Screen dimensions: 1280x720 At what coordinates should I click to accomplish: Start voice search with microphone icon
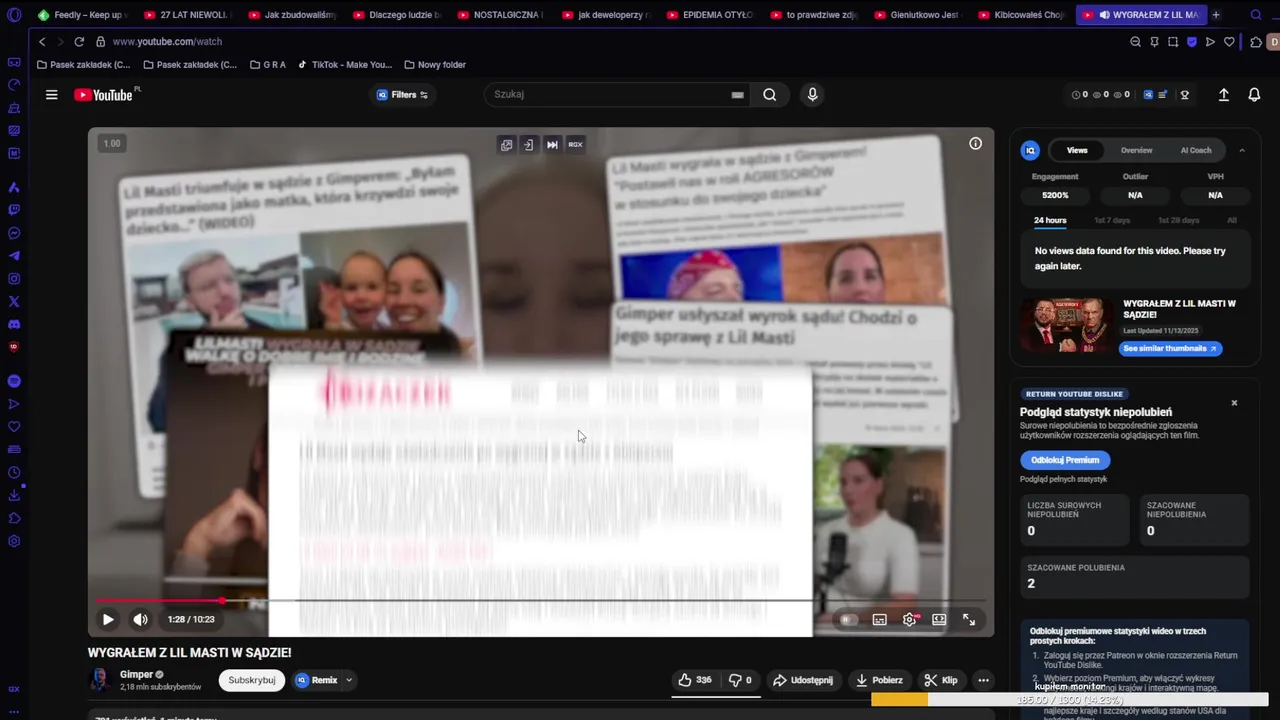[x=812, y=94]
